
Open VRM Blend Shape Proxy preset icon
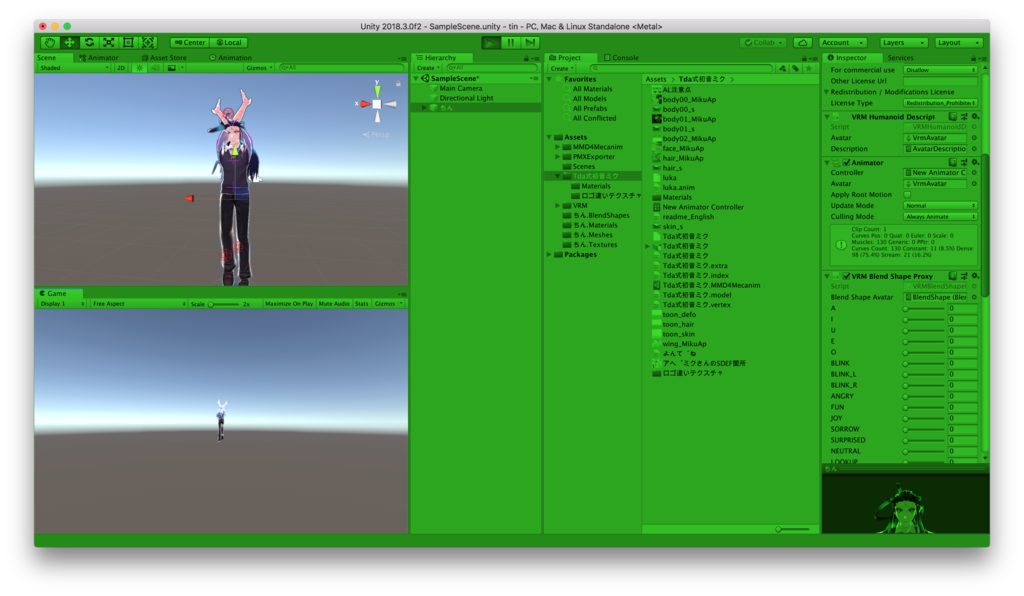coord(964,276)
